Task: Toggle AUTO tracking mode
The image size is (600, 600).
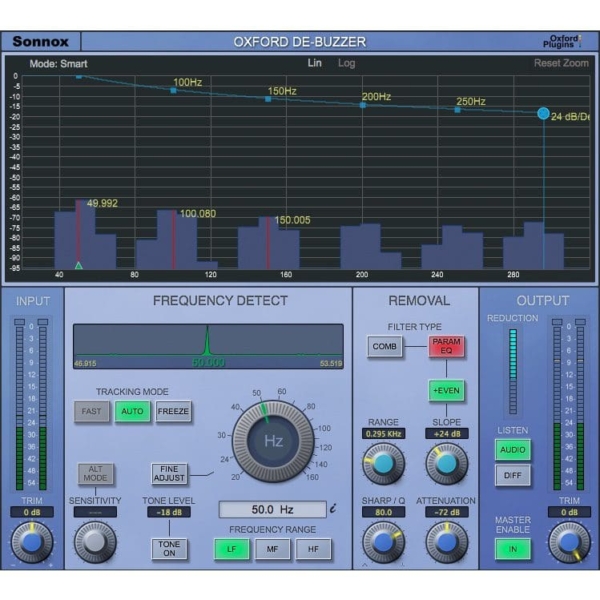Action: pos(132,411)
